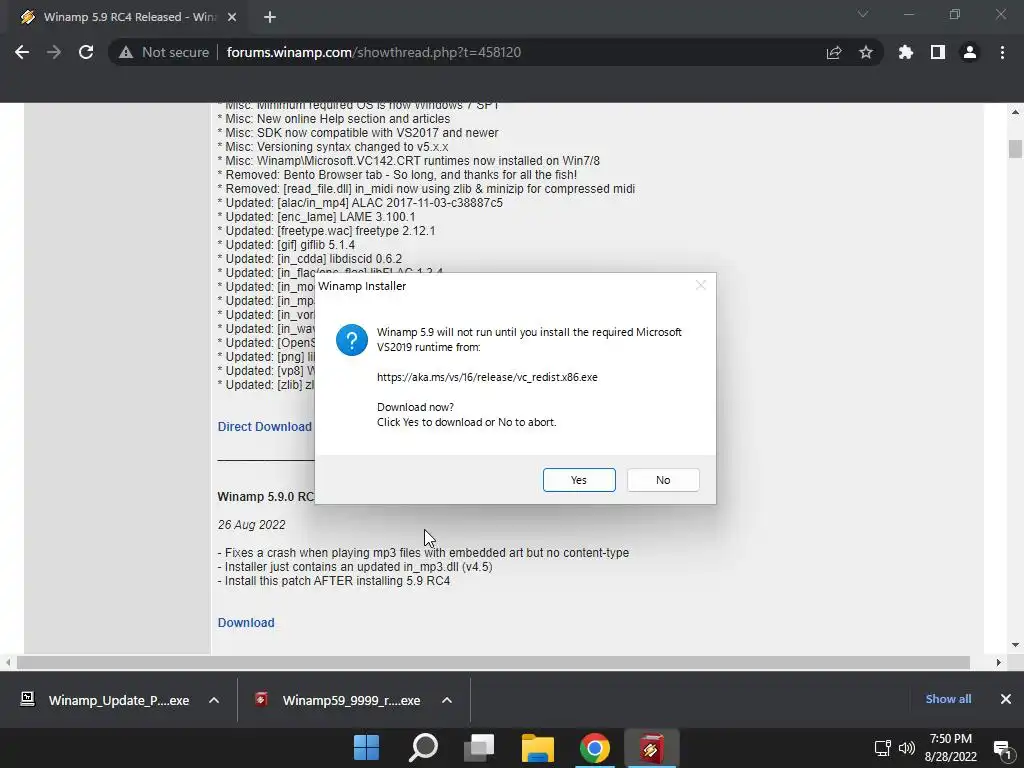The height and width of the screenshot is (768, 1024).
Task: Click the scroll down arrow
Action: (1015, 645)
